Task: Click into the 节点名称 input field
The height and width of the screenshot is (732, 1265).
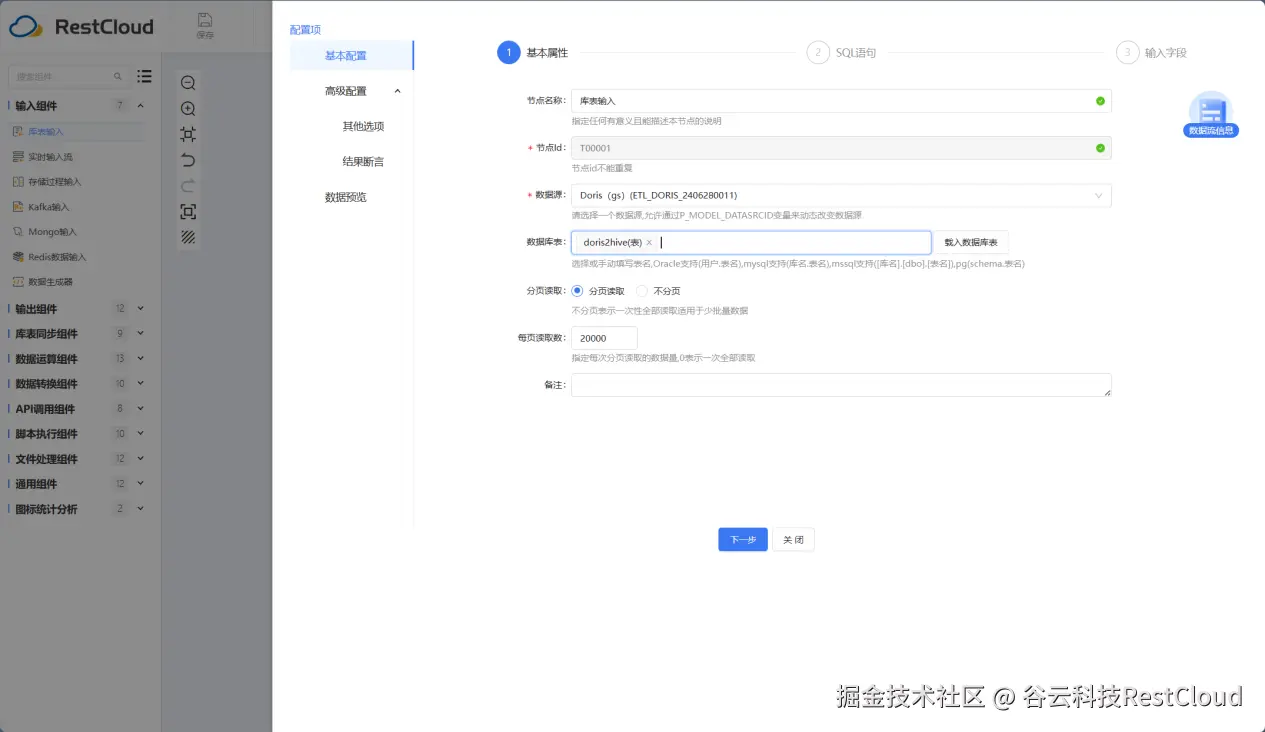Action: tap(841, 101)
